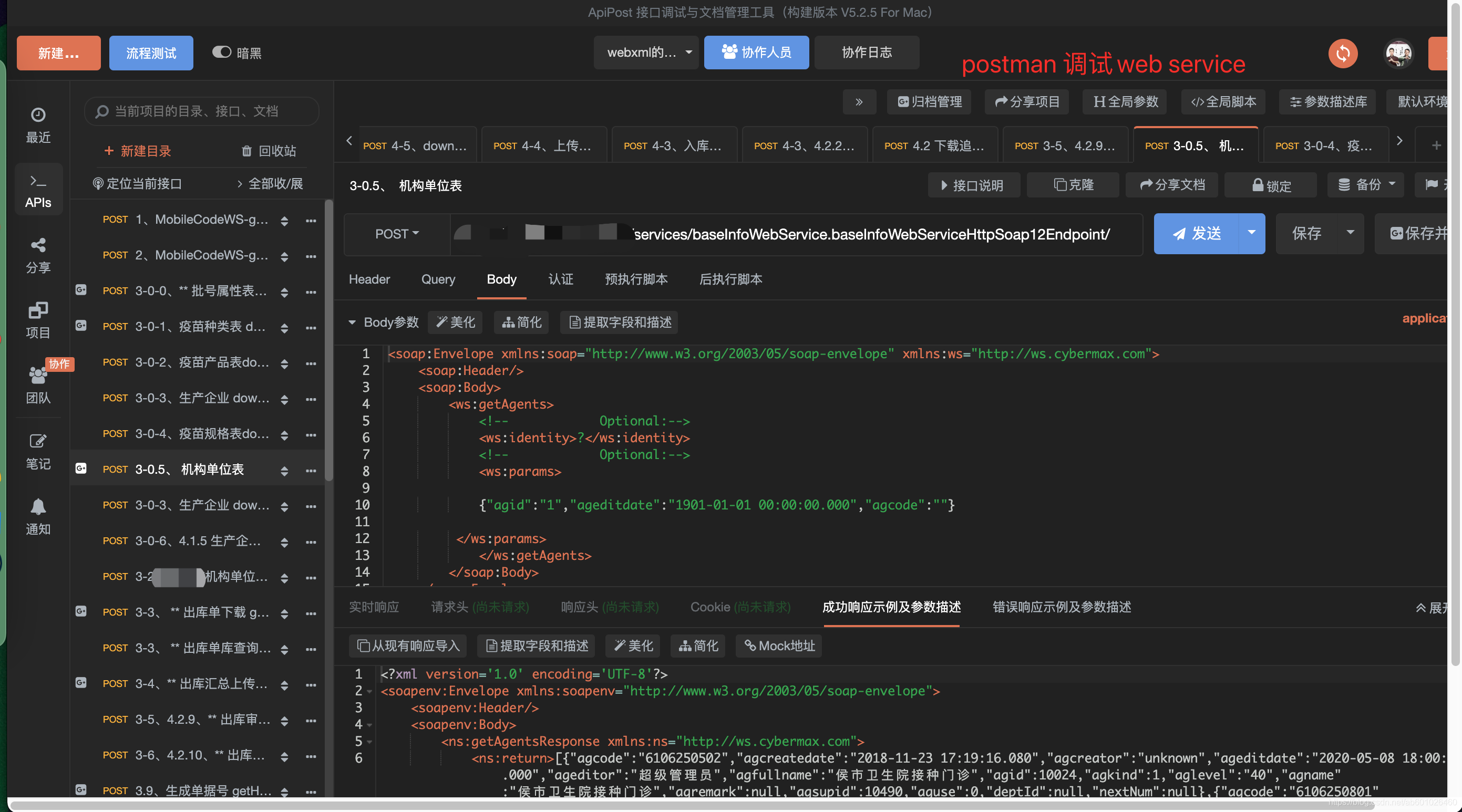Click the 美化 button in response panel
The width and height of the screenshot is (1462, 812).
point(633,646)
